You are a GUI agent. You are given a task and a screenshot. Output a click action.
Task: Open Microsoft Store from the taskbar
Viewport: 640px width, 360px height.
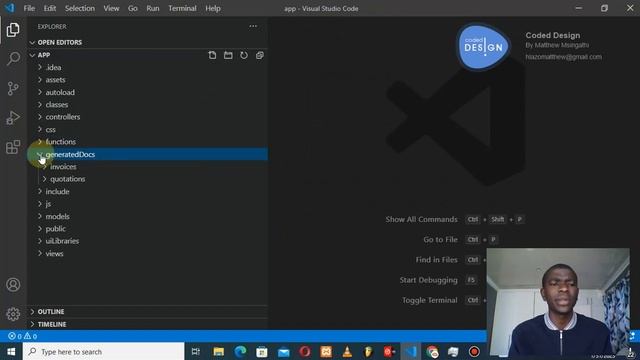[x=262, y=351]
